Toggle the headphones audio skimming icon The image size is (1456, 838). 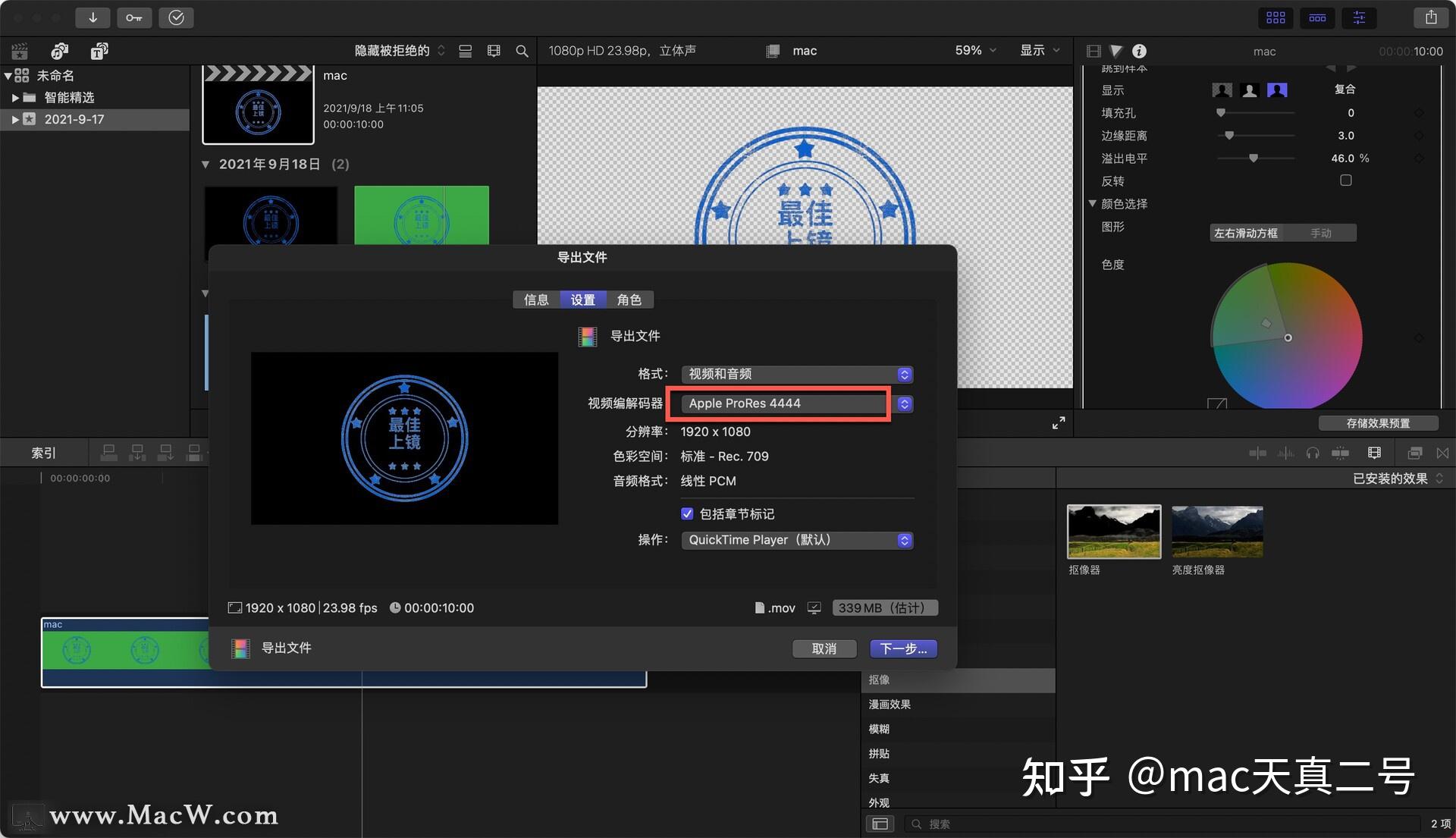point(1313,453)
